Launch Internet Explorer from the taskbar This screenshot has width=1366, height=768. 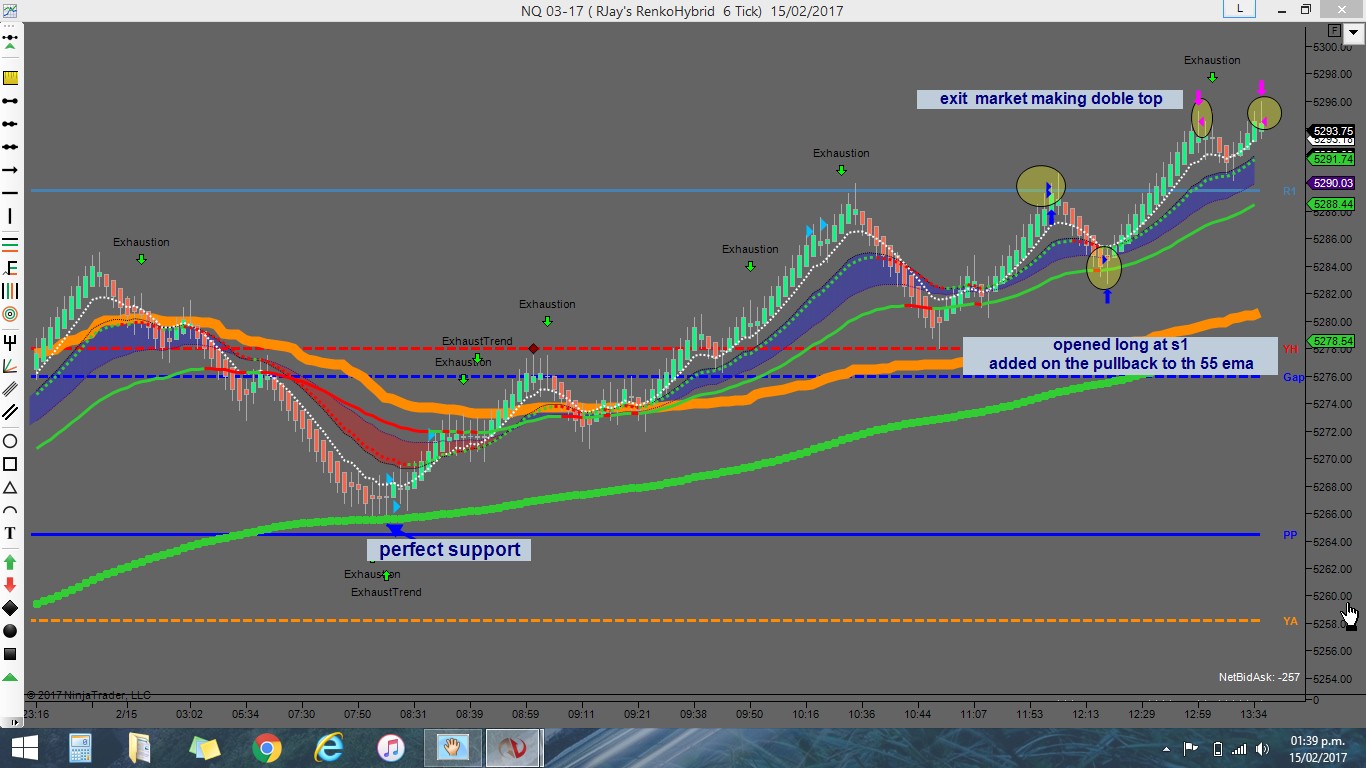pos(328,748)
